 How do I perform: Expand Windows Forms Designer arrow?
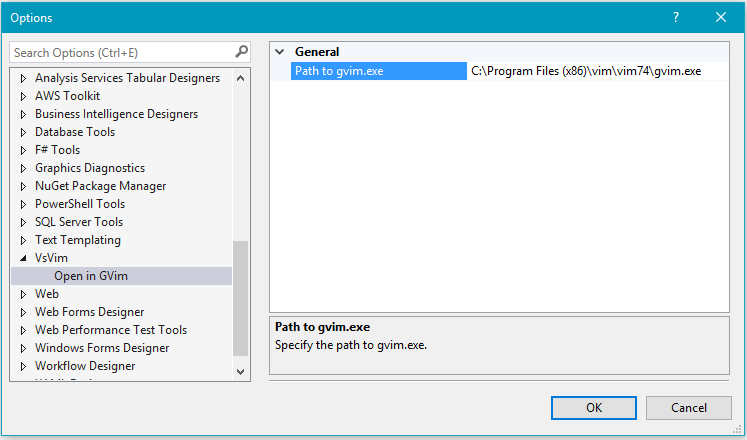23,349
